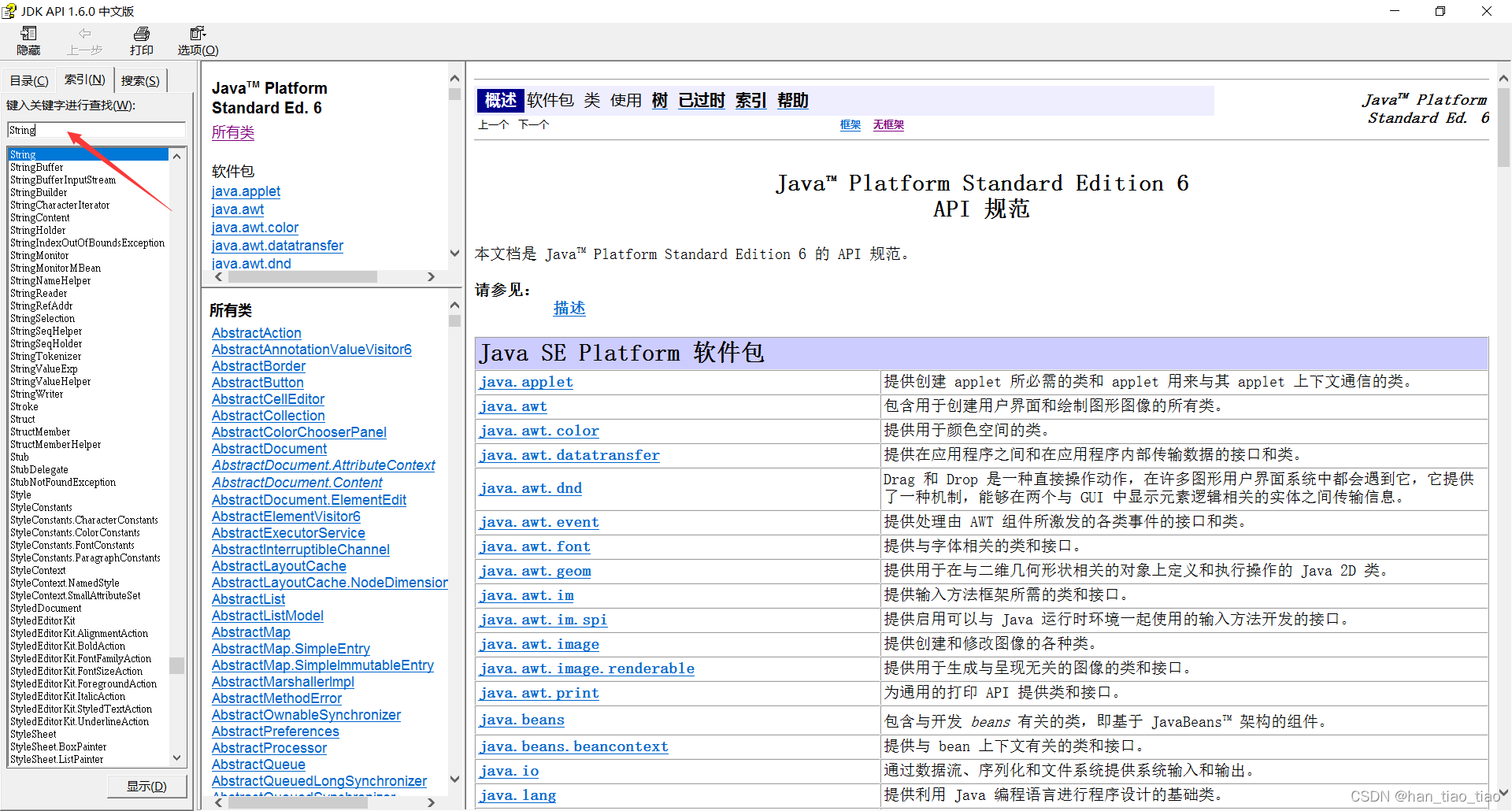This screenshot has width=1512, height=811.
Task: Click the 概述 navigation item
Action: point(501,100)
